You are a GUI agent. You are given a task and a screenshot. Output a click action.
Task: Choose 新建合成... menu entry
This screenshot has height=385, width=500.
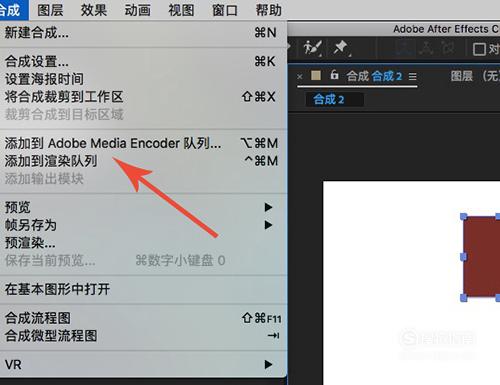[143, 33]
